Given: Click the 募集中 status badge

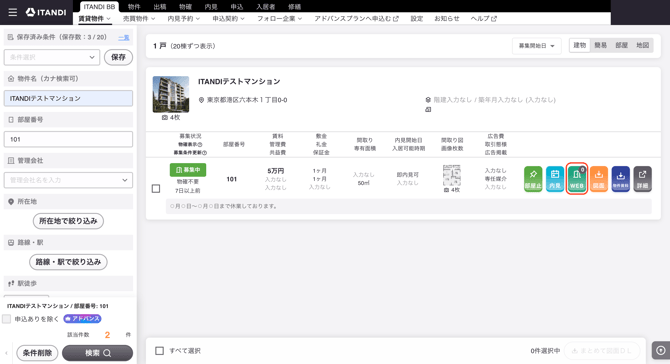Looking at the screenshot, I should coord(188,170).
